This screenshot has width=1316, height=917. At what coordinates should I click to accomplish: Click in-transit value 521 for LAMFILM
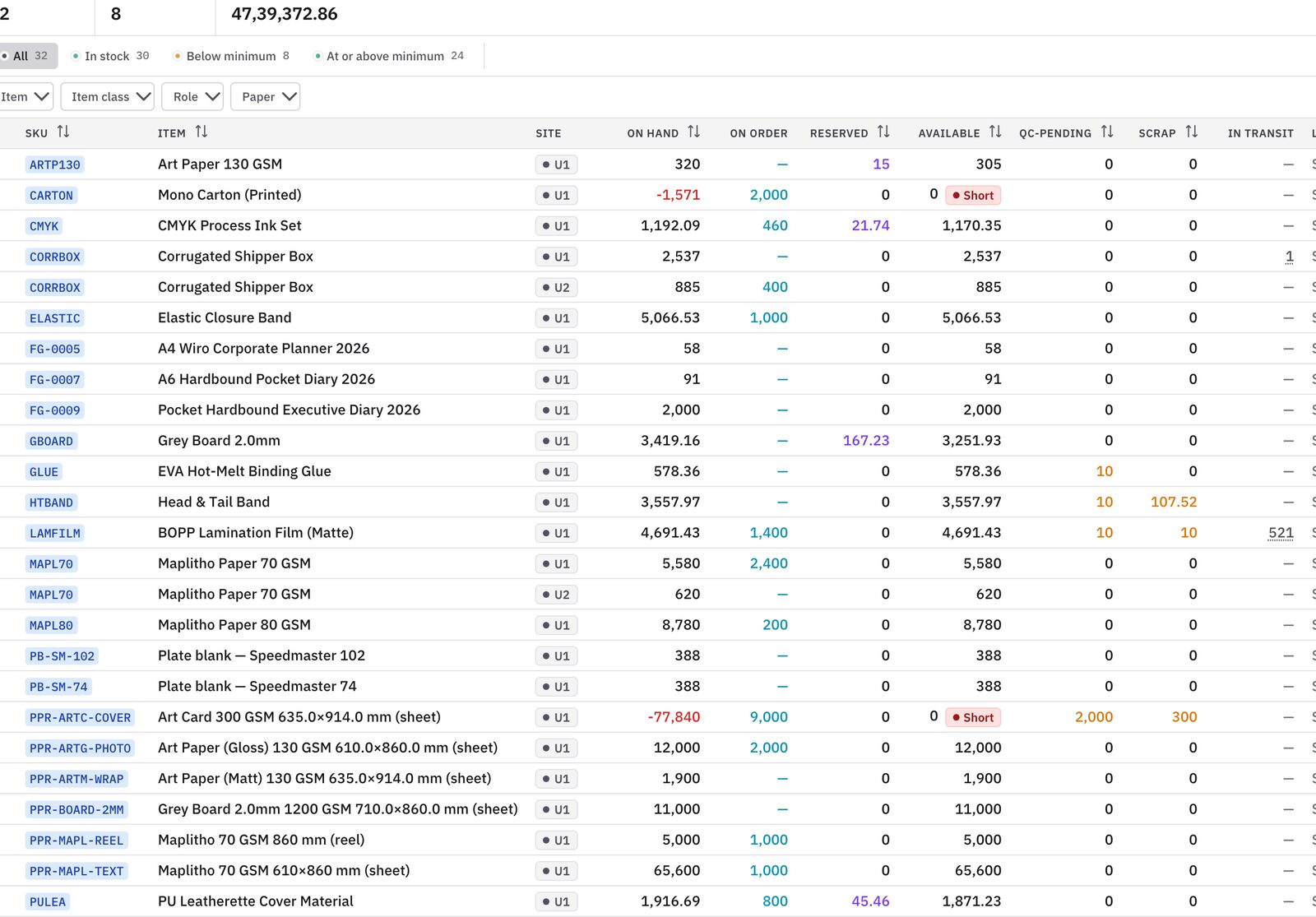(1281, 533)
